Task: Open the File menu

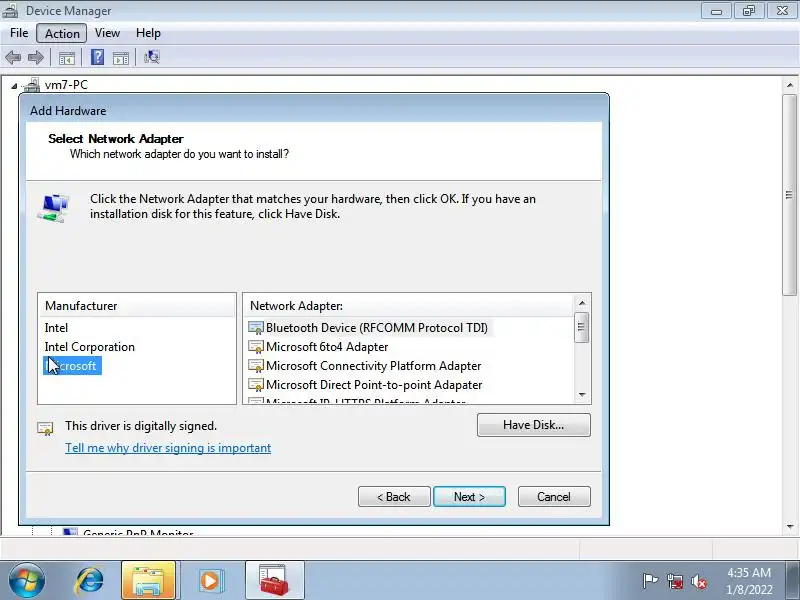Action: point(19,33)
